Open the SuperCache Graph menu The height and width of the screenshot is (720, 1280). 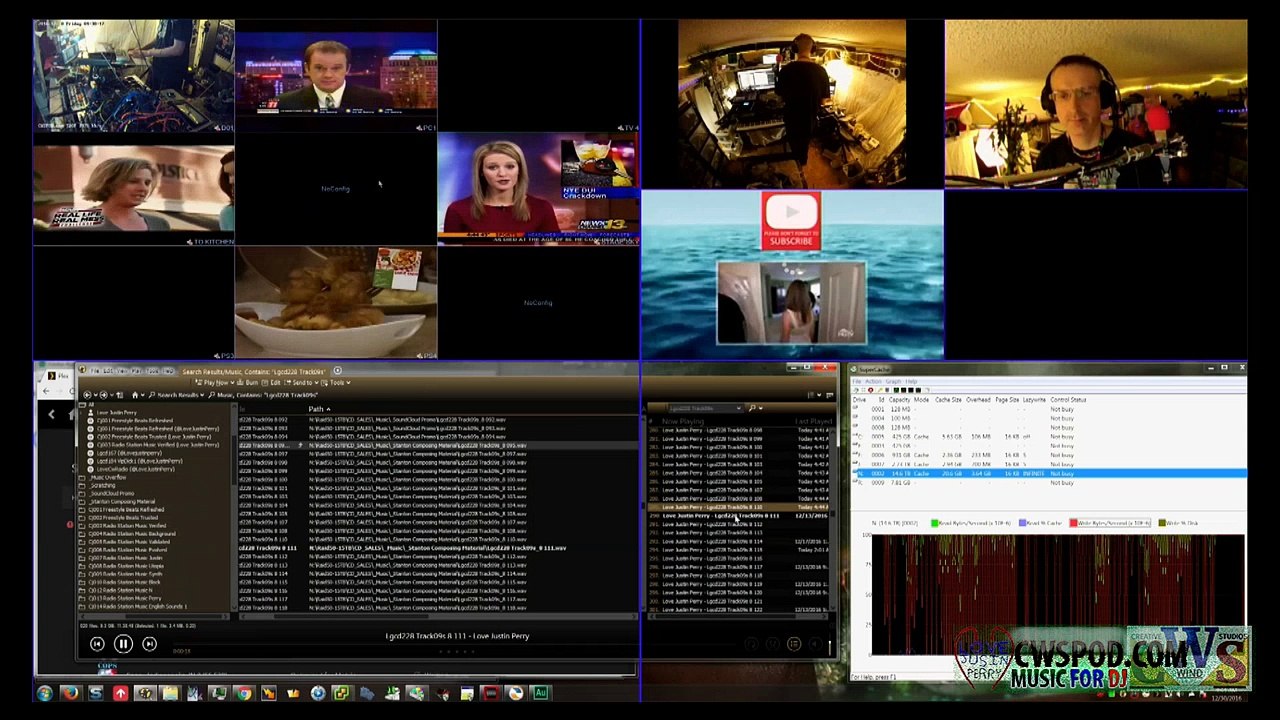tap(893, 381)
